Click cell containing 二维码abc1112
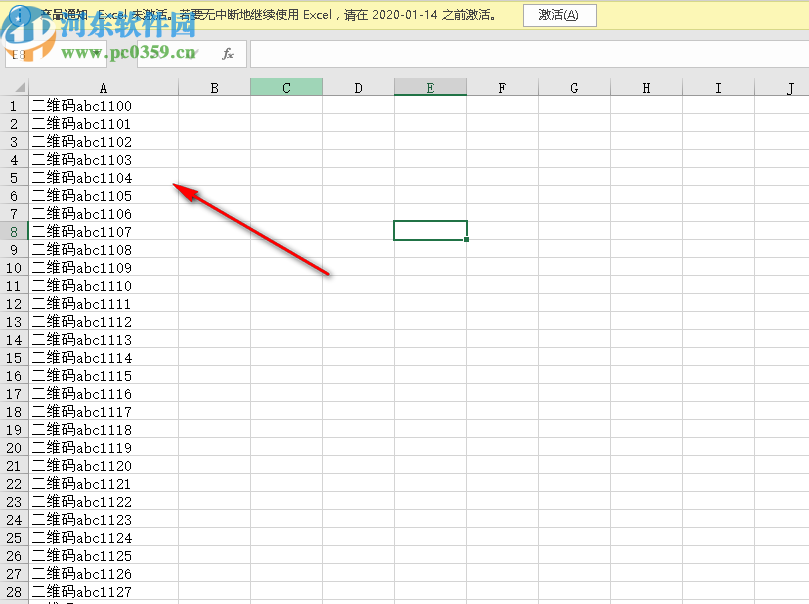 click(104, 321)
